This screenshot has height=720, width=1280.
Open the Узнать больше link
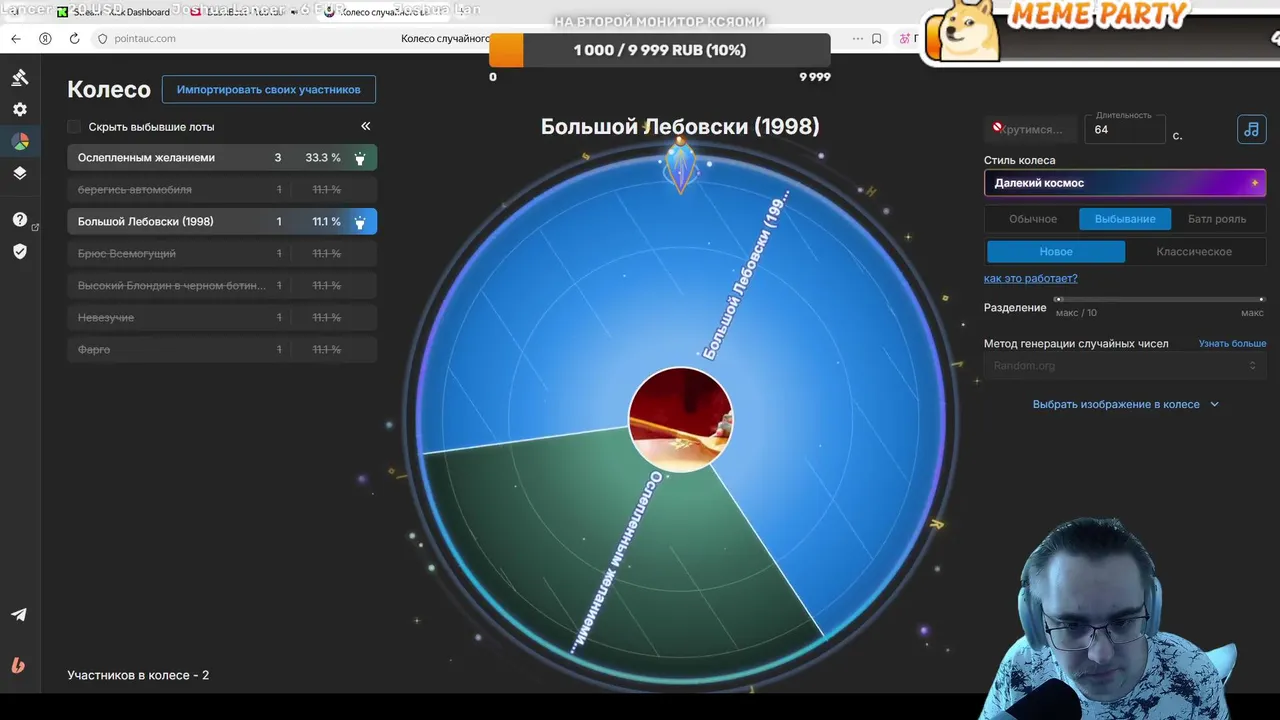click(x=1232, y=343)
